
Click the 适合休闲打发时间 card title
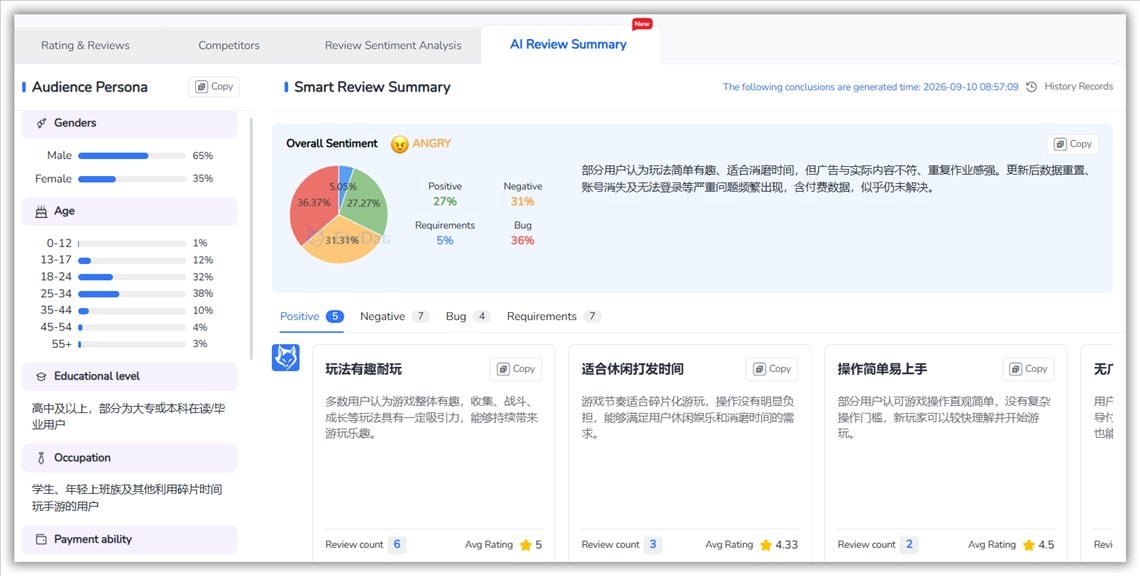(633, 369)
